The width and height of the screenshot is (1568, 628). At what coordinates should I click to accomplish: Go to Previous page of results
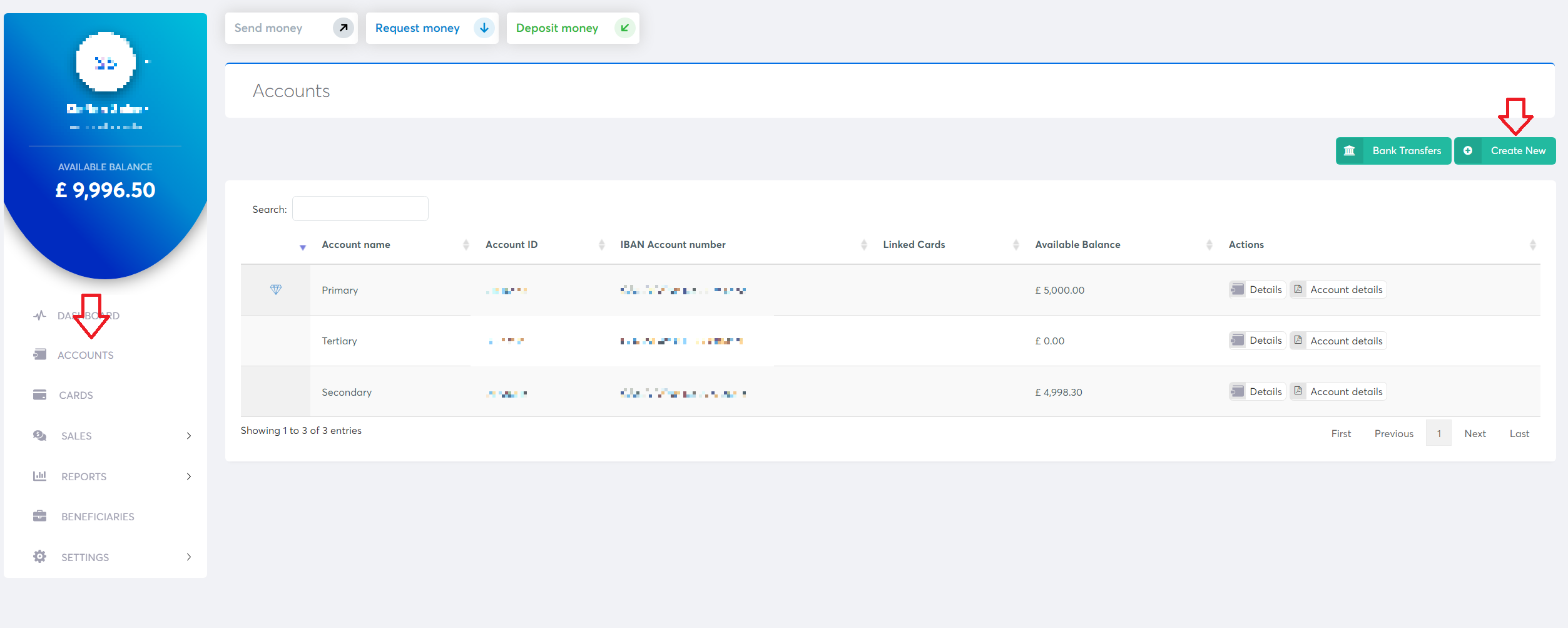point(1394,433)
